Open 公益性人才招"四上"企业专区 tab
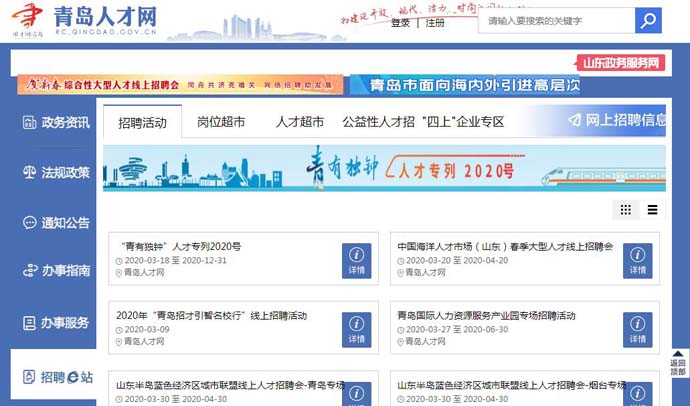Viewport: 690px width, 406px height. point(422,122)
